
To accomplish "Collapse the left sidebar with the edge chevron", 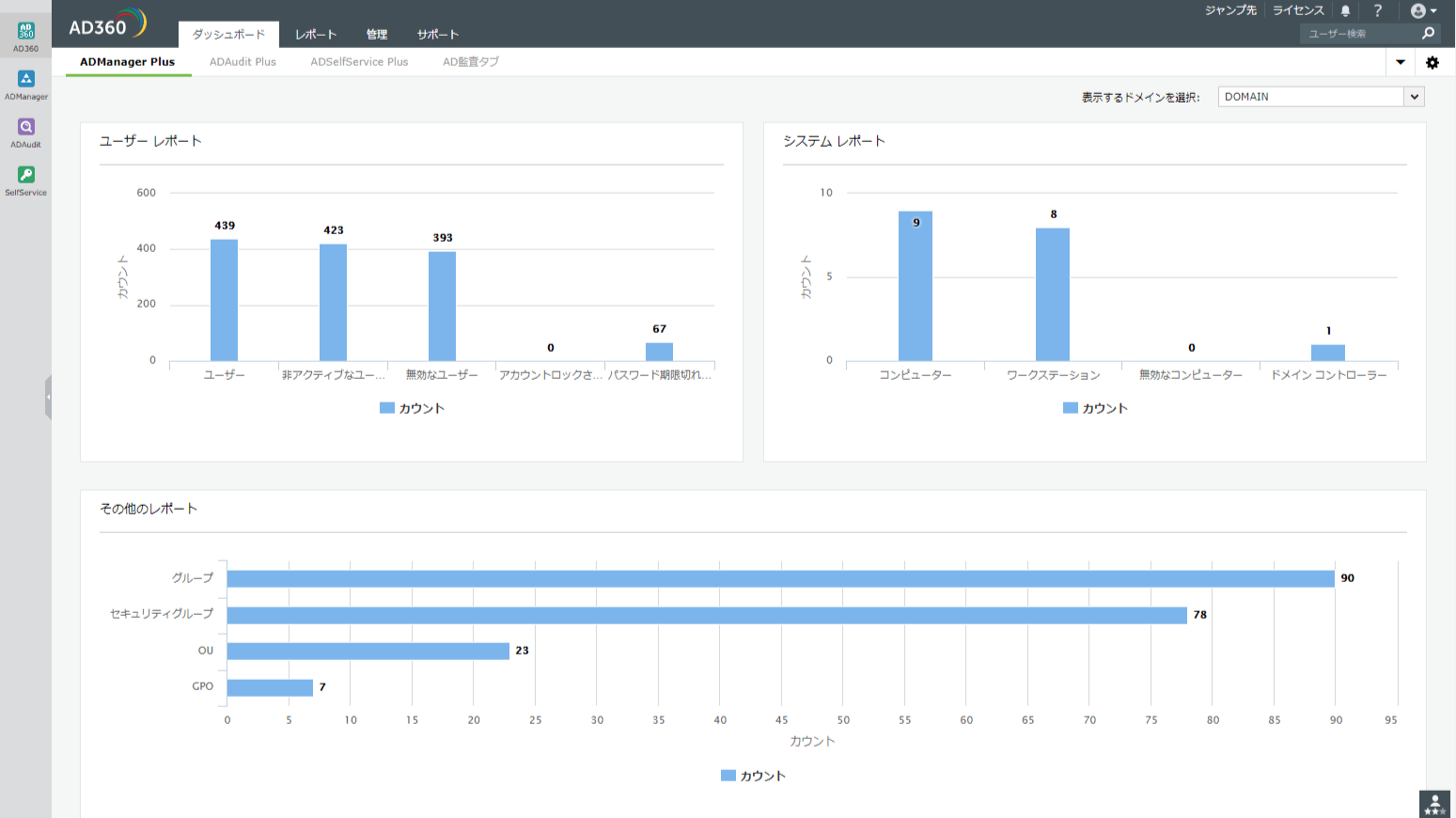I will coord(48,396).
